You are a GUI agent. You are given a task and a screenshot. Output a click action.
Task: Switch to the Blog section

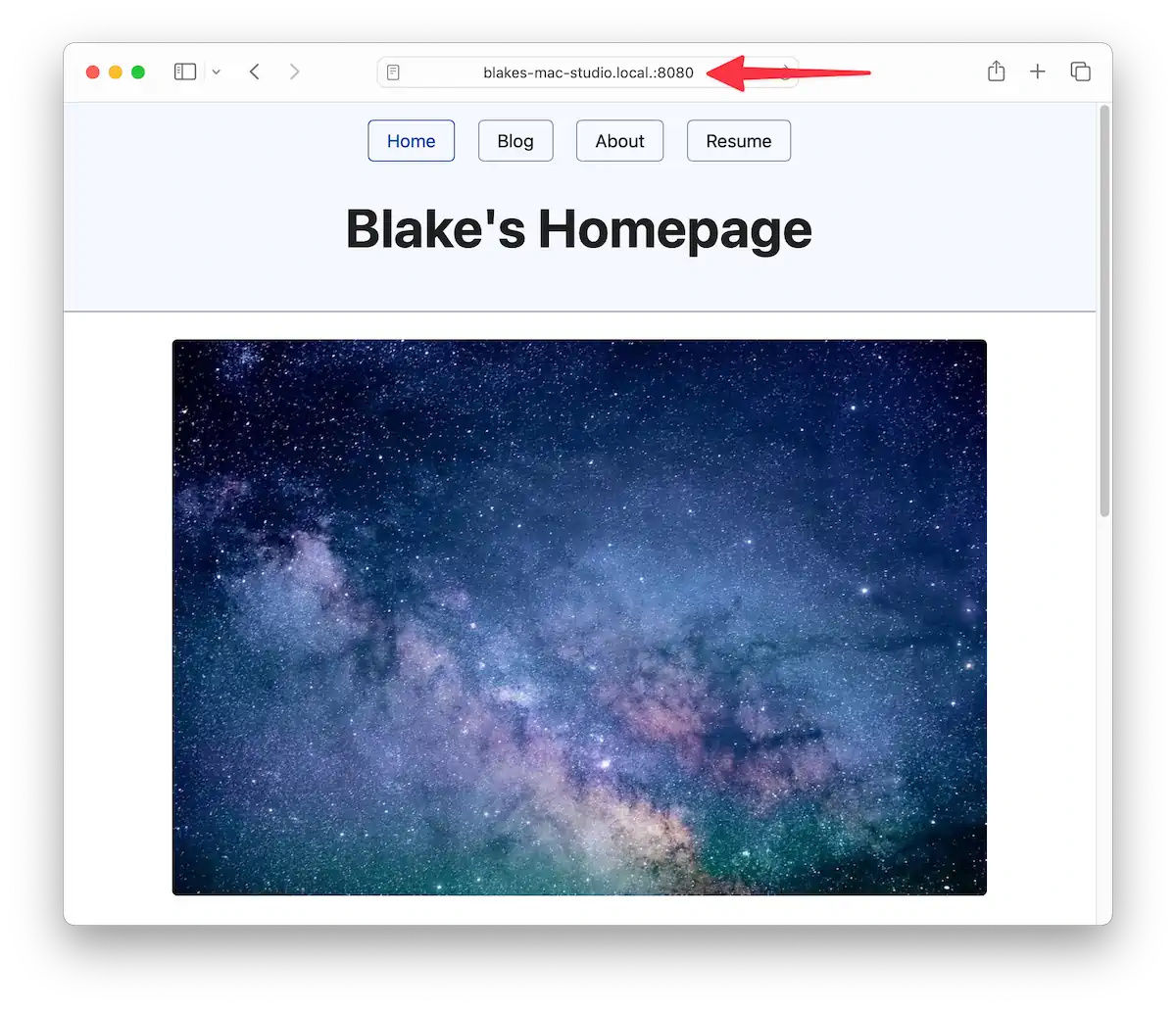[515, 140]
